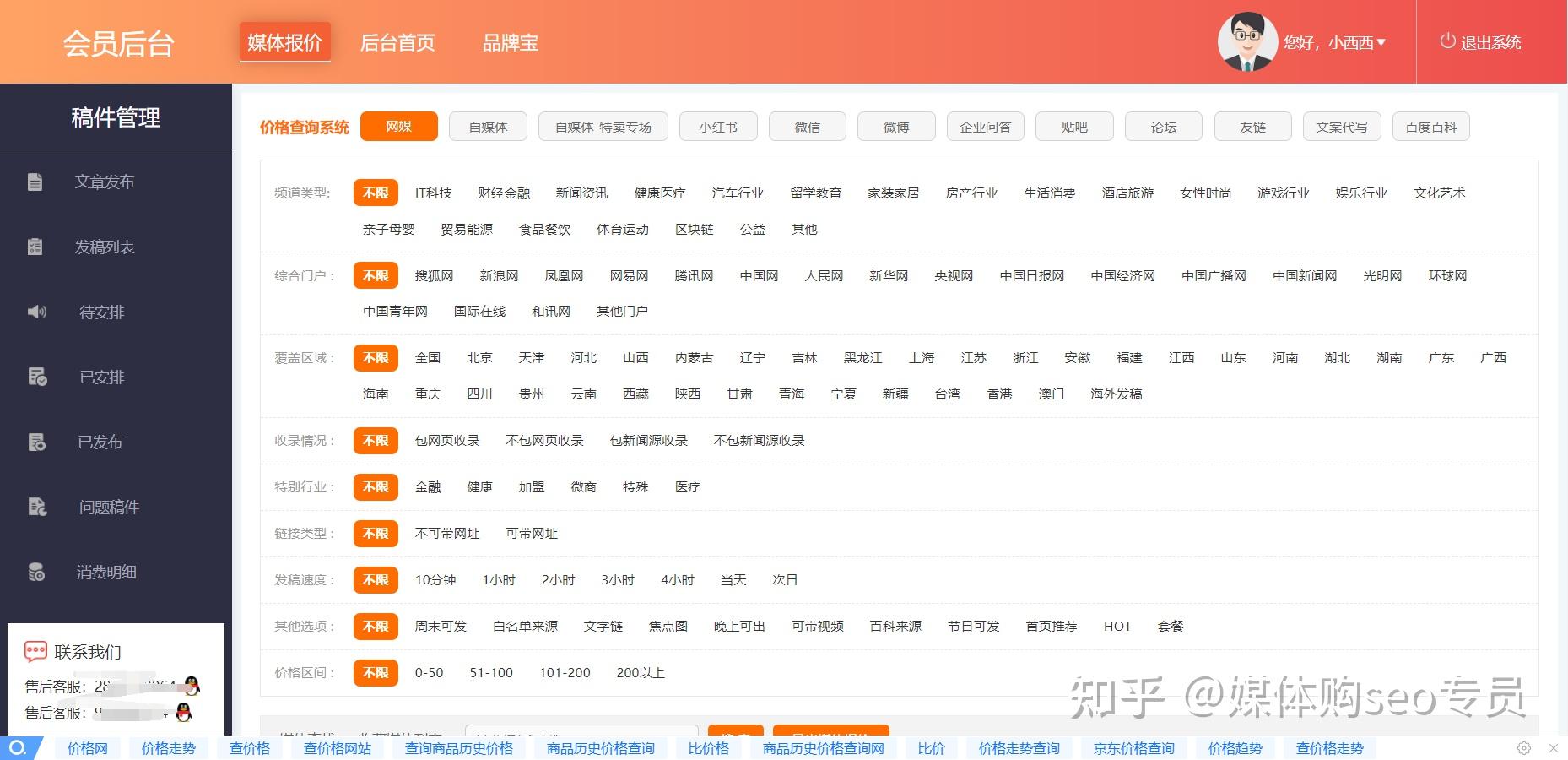The image size is (1568, 760).
Task: Click 京东价格查询 suggestion link
Action: pyautogui.click(x=1134, y=748)
